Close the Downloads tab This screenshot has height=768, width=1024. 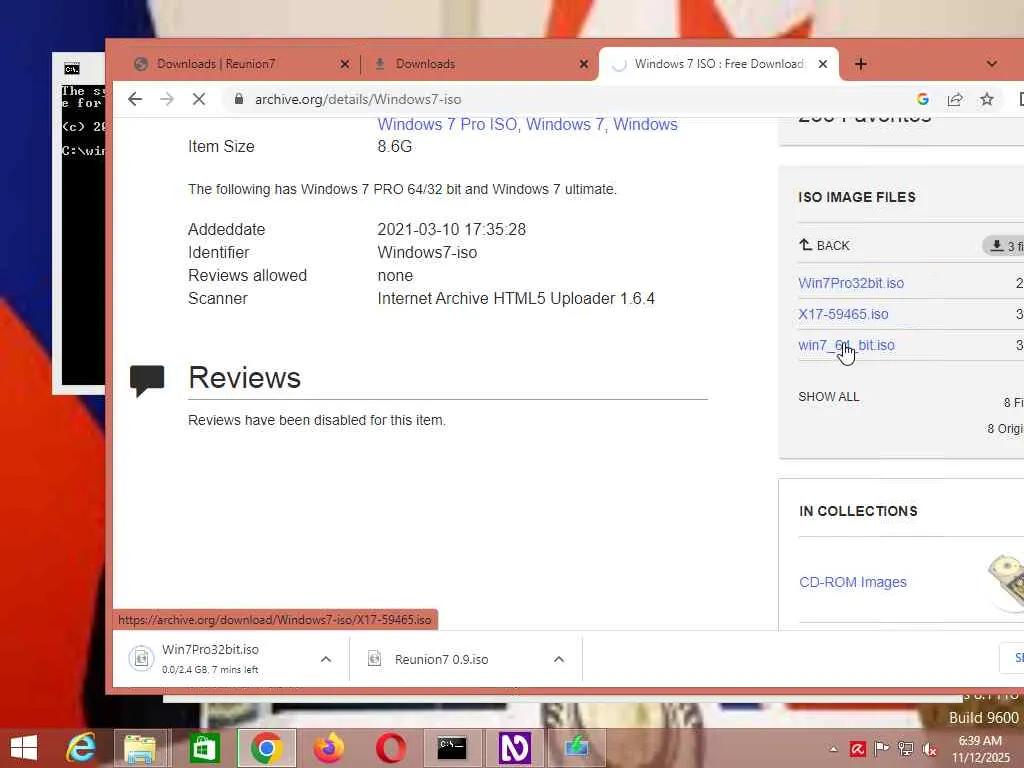(x=584, y=64)
